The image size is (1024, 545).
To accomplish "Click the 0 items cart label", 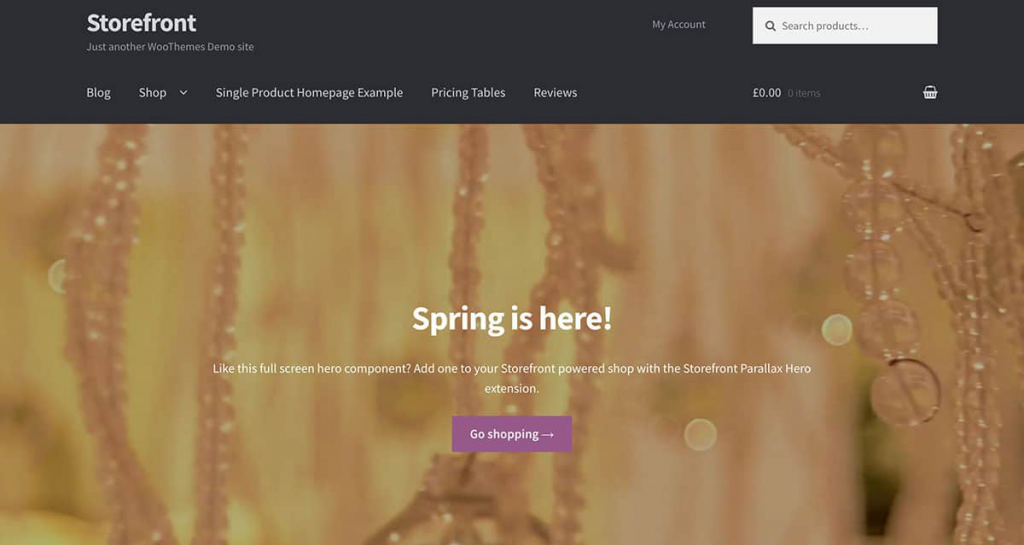I will [804, 93].
